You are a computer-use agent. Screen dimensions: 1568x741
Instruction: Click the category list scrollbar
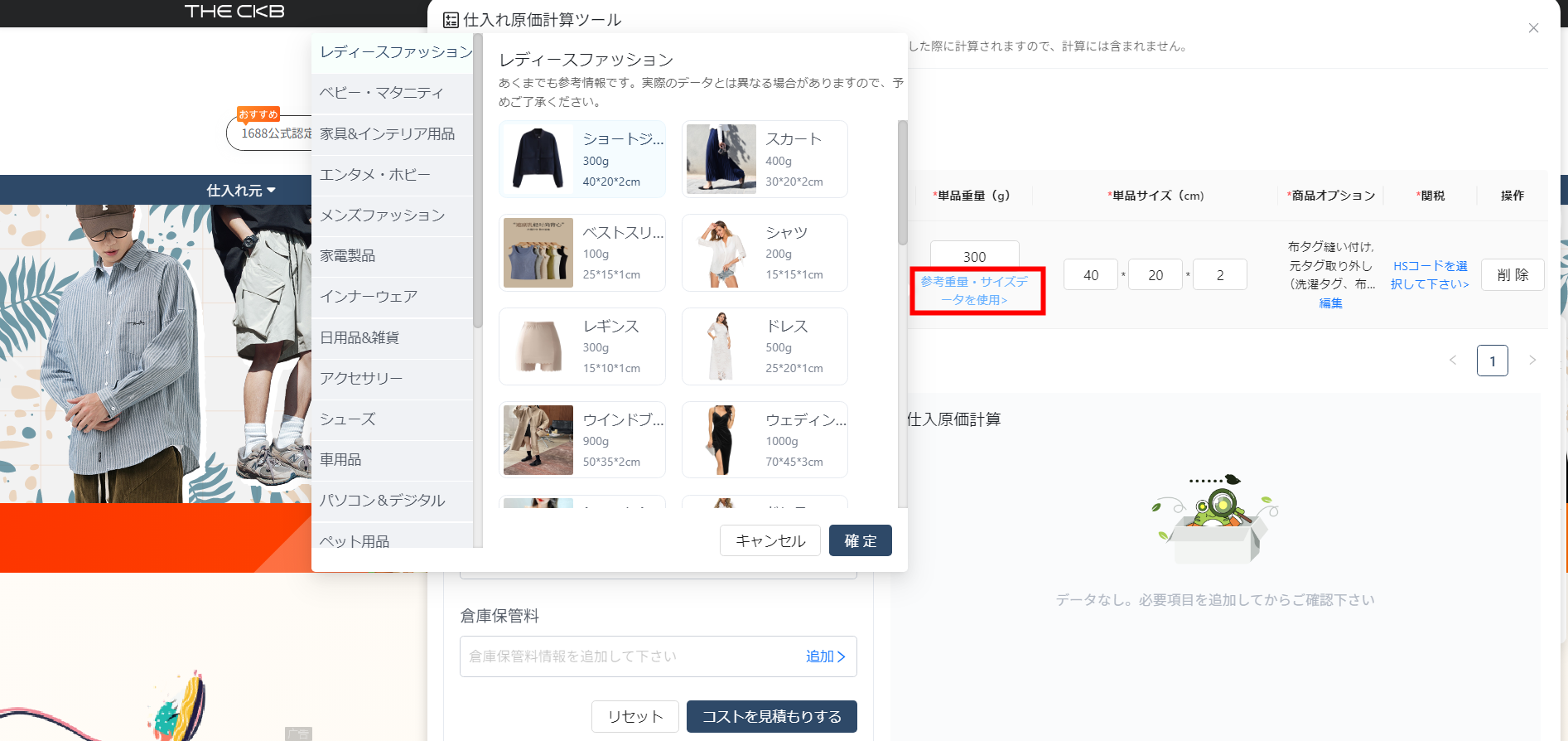pyautogui.click(x=478, y=182)
